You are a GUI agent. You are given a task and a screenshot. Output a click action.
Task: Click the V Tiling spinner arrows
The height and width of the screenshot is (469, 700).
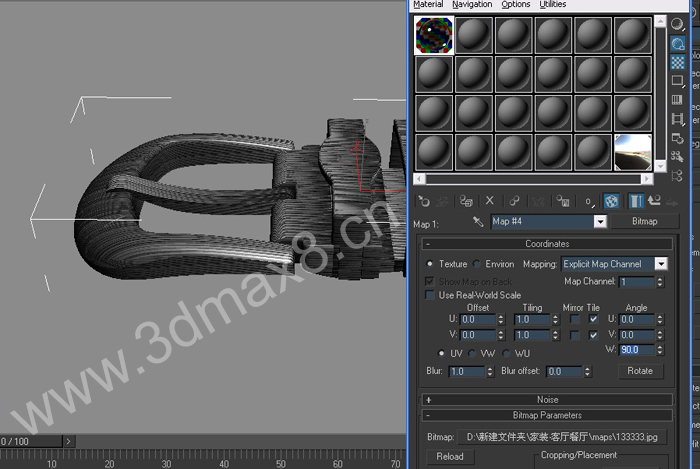555,335
